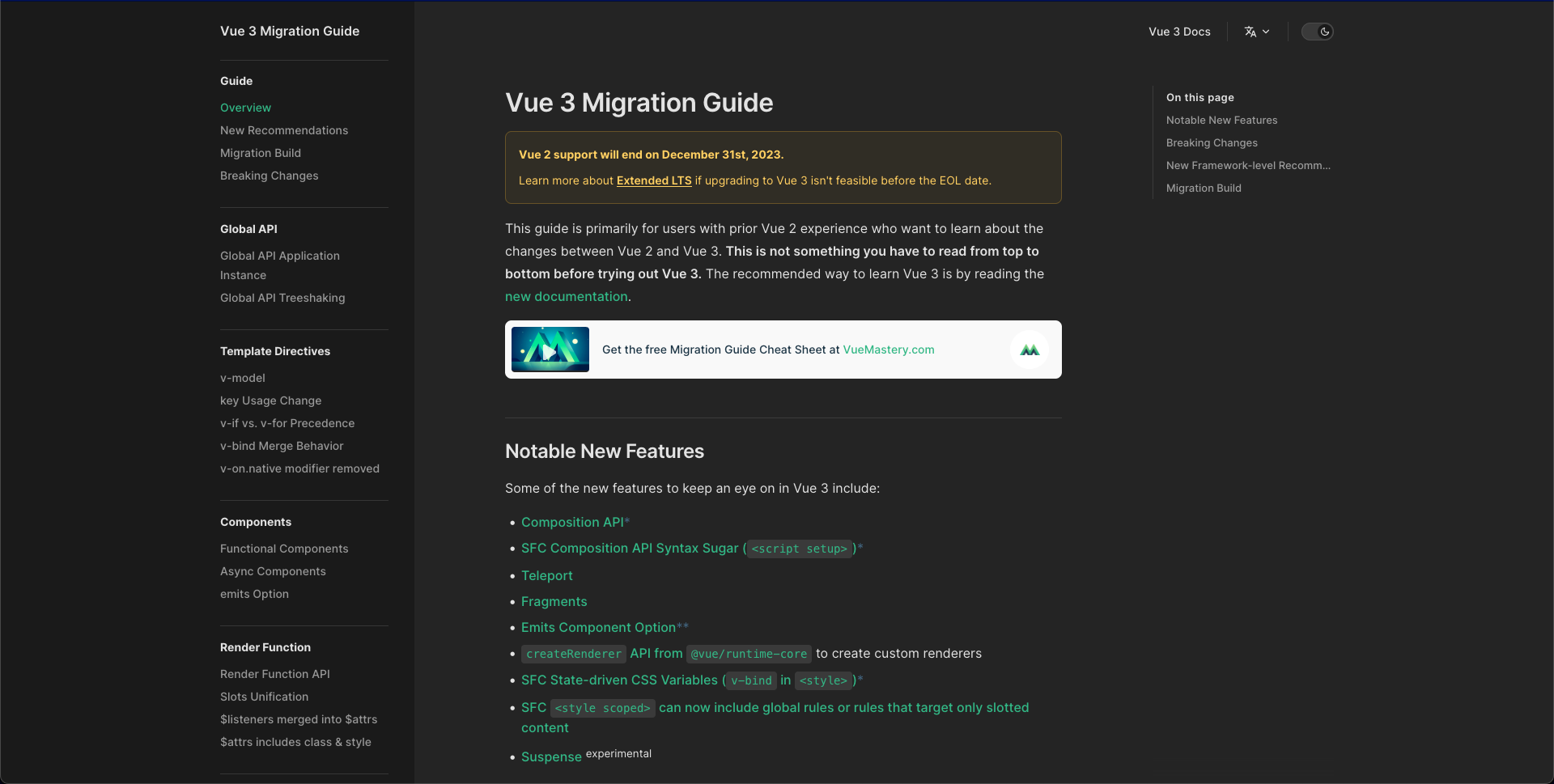Open the v-model sidebar page
1554x784 pixels.
click(243, 378)
